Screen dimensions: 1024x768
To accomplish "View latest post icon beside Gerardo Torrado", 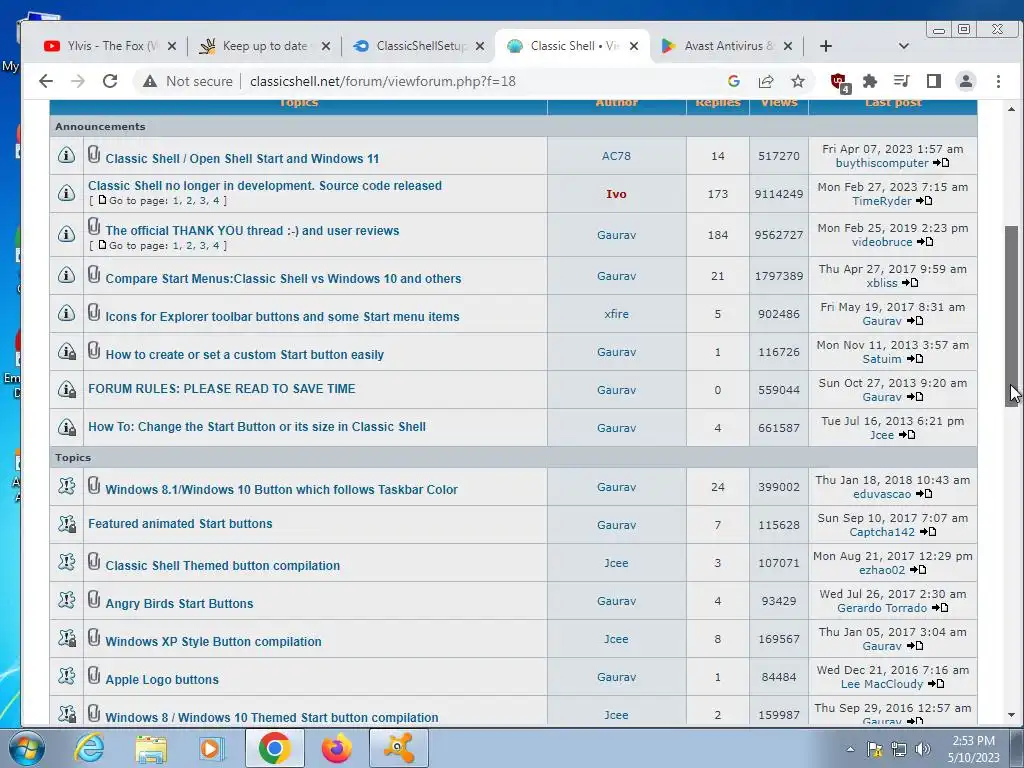I will pos(940,607).
